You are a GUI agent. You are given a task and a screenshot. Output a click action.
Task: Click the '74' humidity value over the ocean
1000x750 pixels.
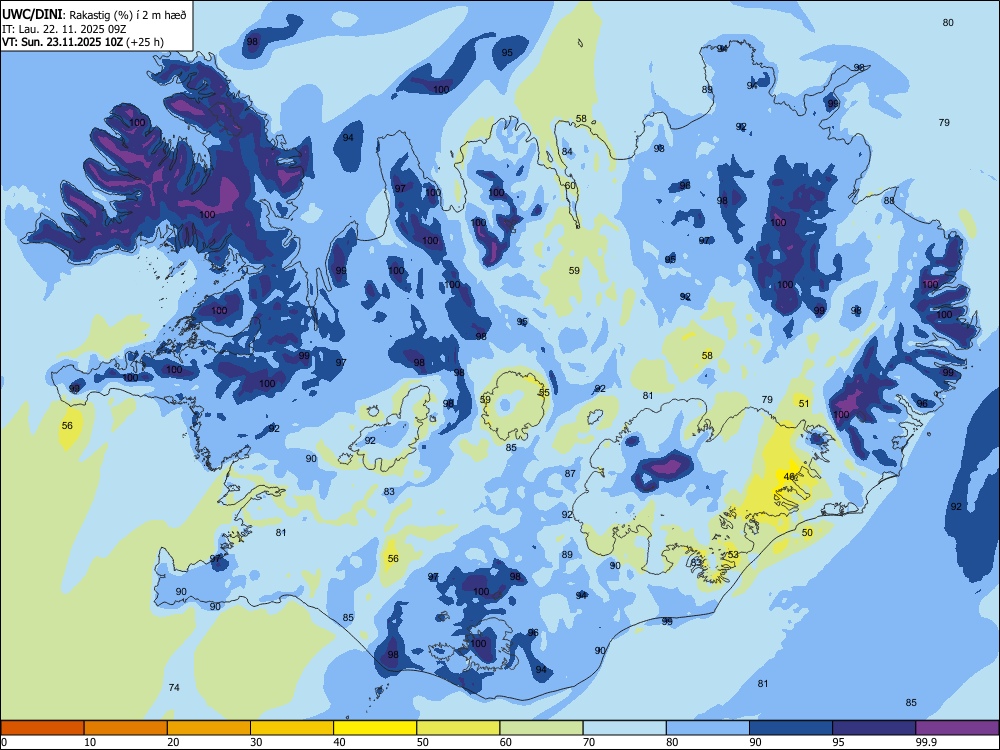(173, 687)
